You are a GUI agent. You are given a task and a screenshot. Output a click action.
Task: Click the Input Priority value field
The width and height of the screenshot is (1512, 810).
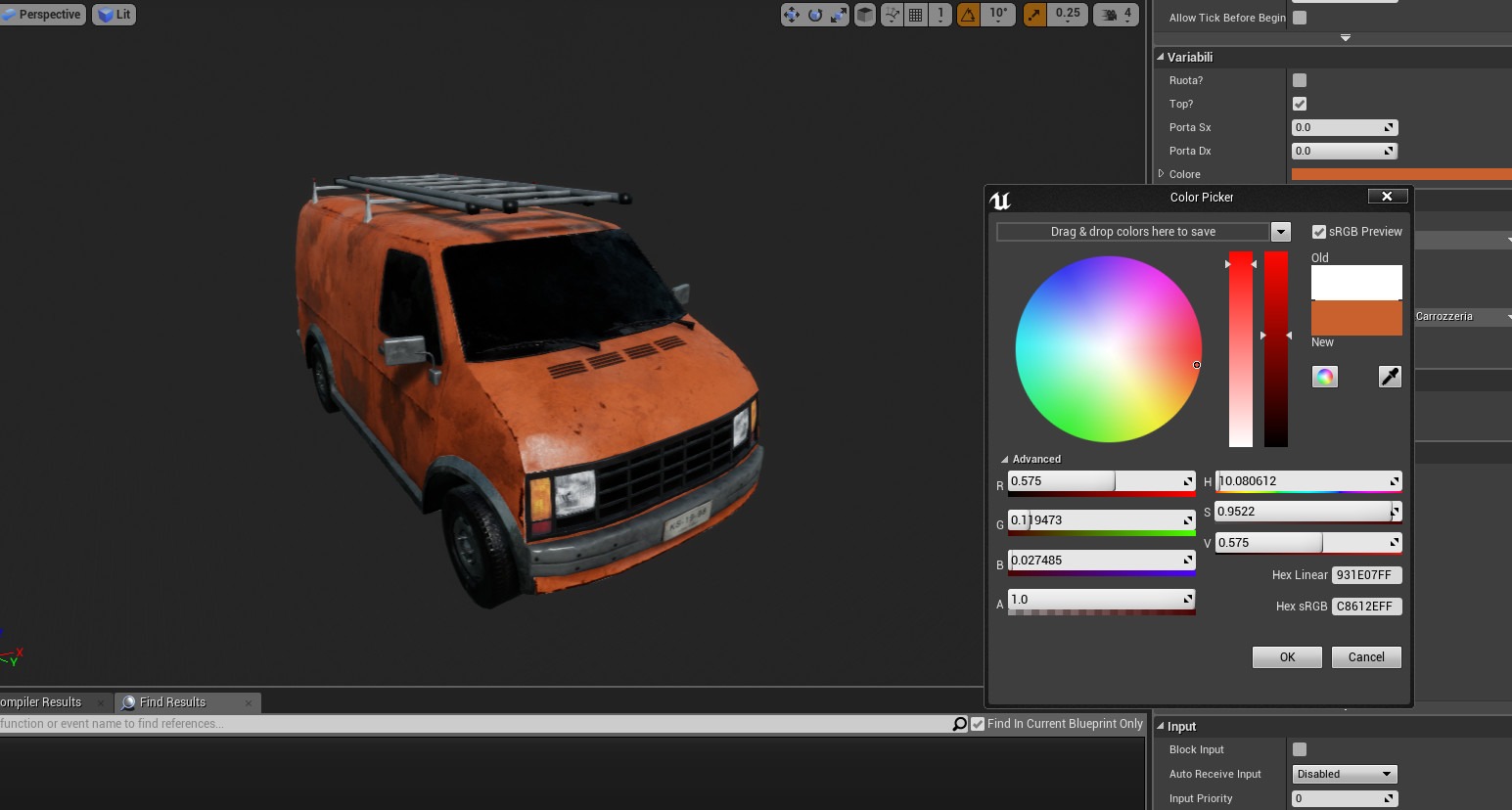[x=1345, y=798]
